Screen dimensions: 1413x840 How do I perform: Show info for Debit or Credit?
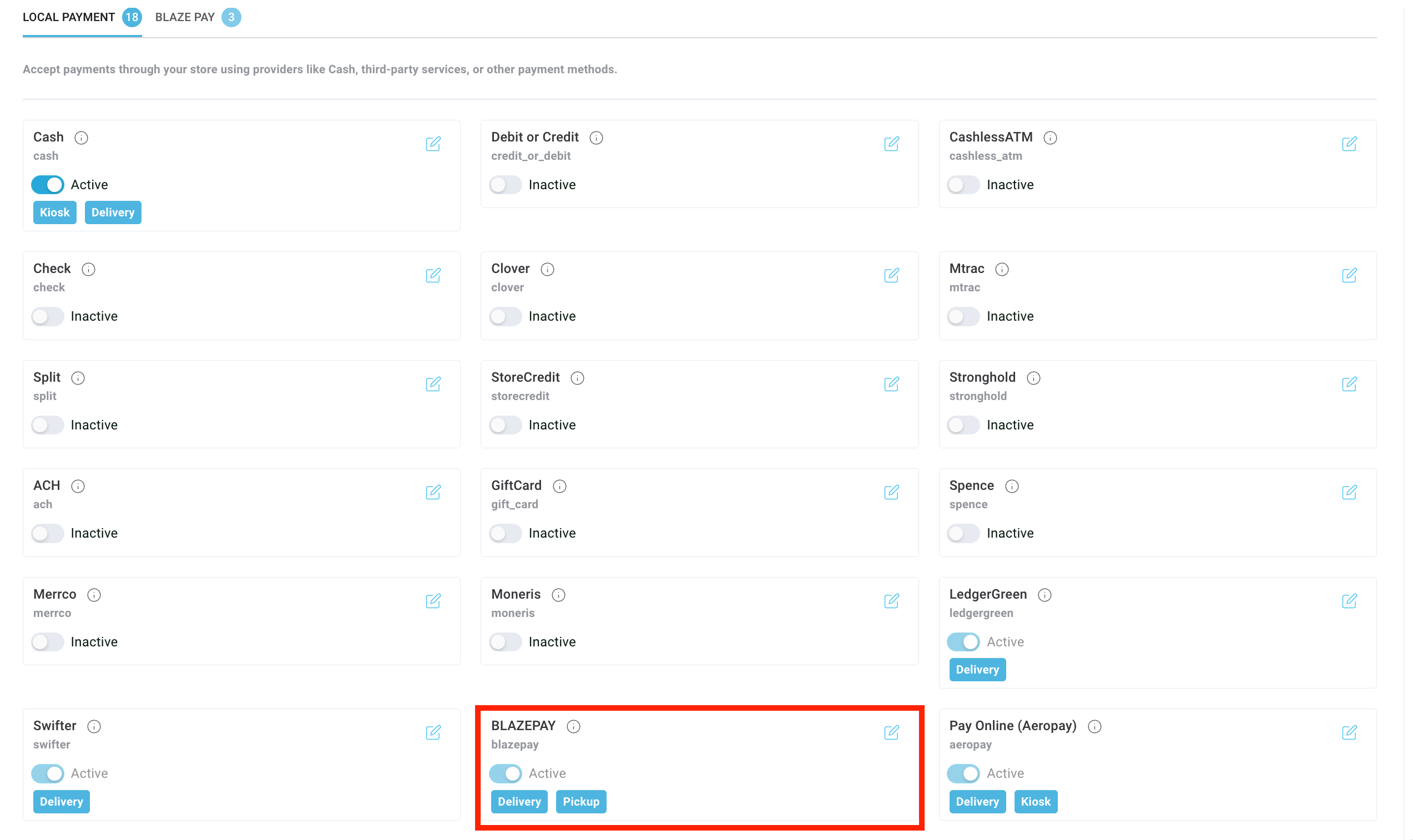click(x=596, y=138)
